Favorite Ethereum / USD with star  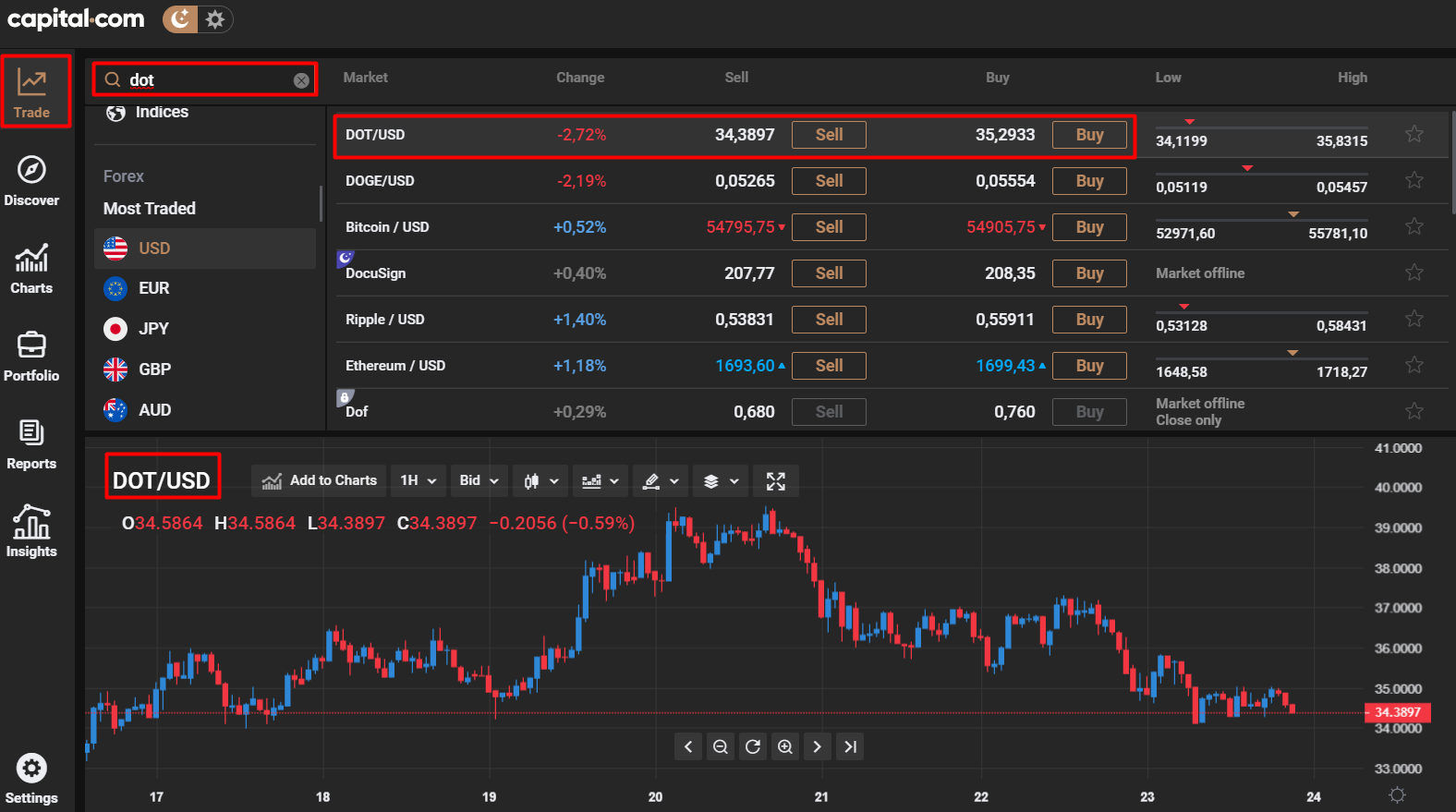click(x=1414, y=365)
